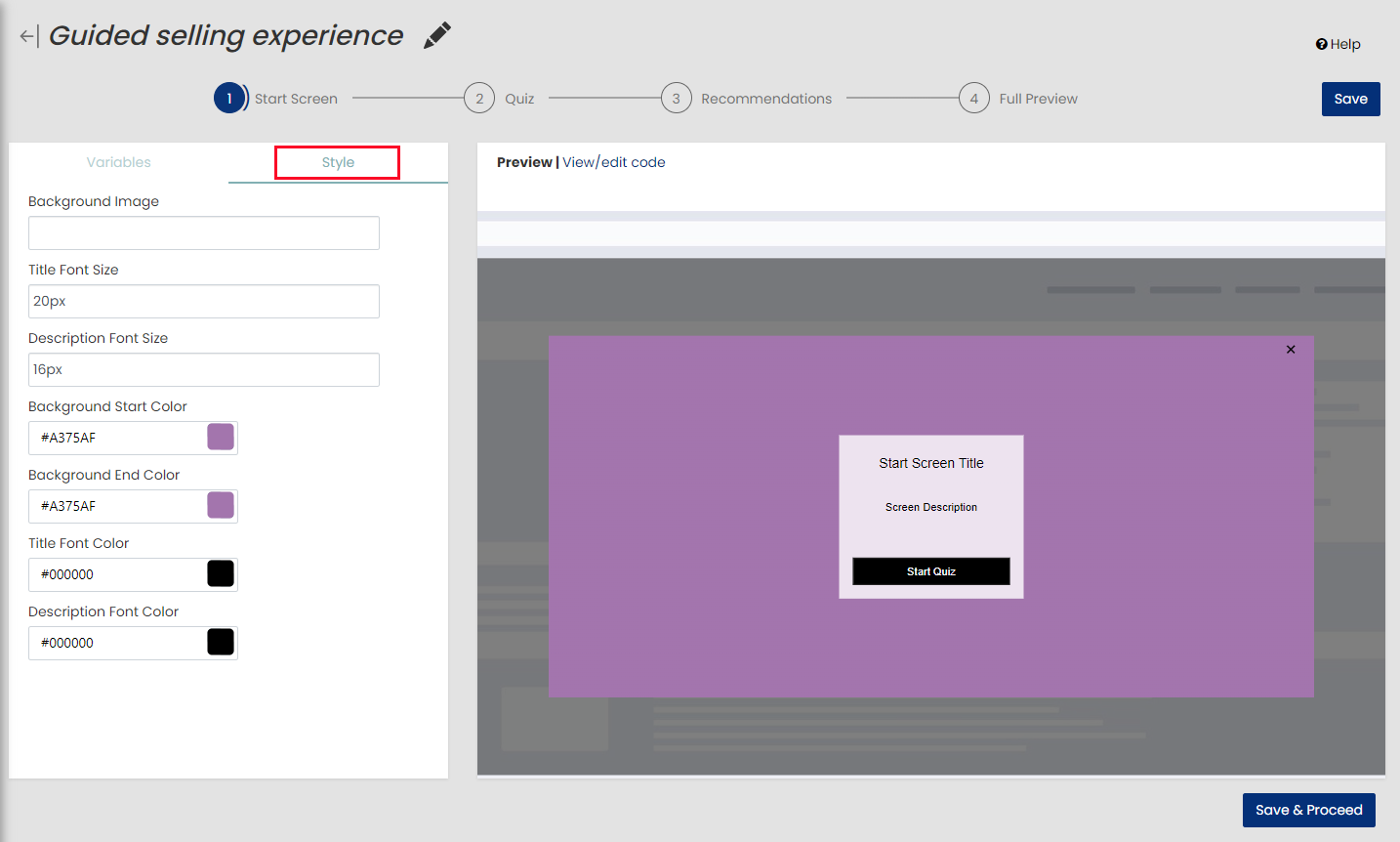Click the Start Quiz button in the preview
This screenshot has height=842, width=1400.
931,571
